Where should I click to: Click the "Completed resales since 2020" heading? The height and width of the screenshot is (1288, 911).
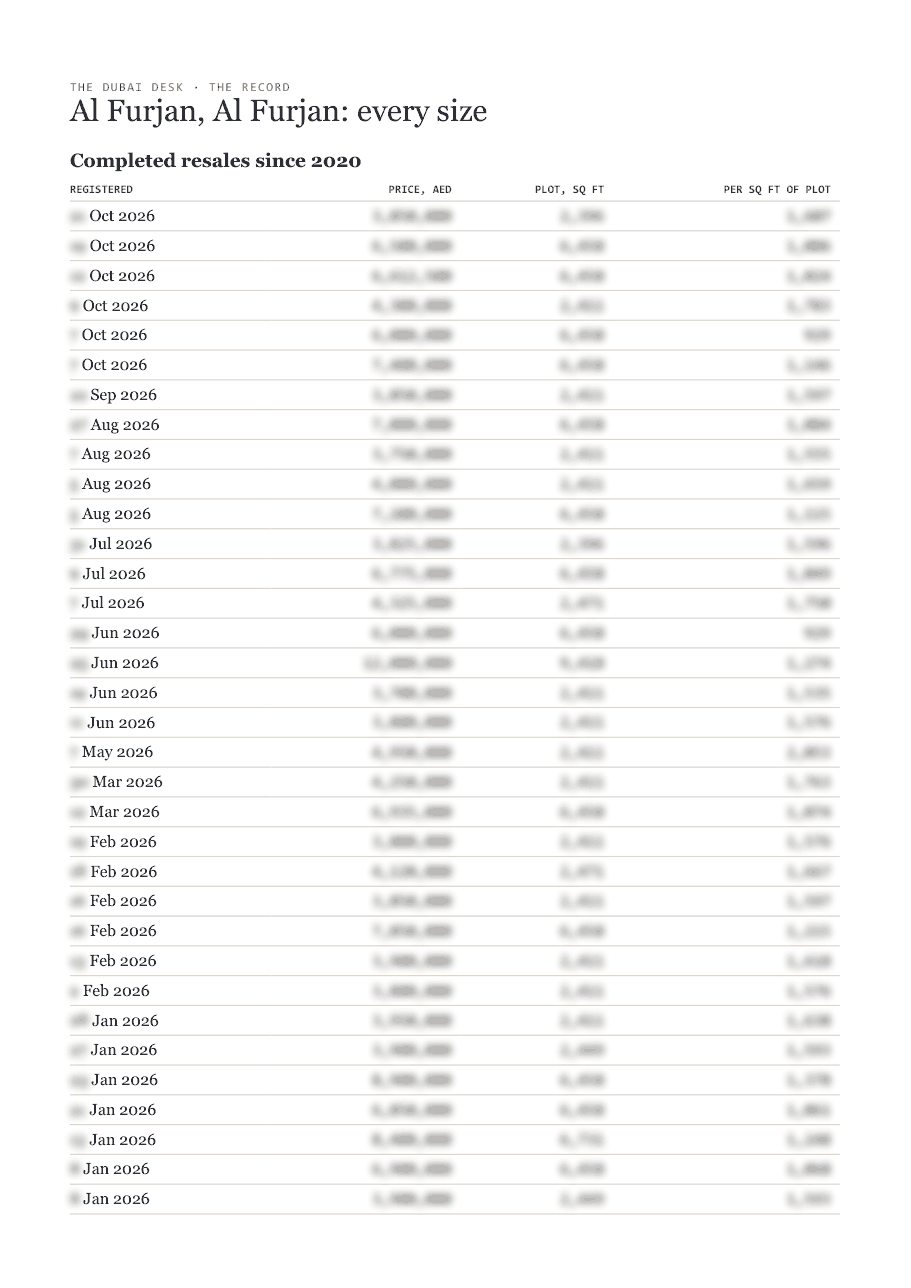tap(215, 160)
